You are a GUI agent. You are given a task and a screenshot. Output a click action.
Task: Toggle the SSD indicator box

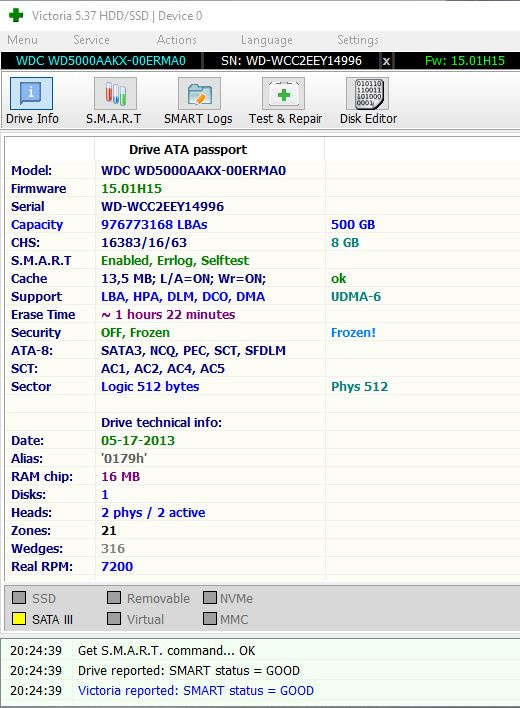[19, 597]
